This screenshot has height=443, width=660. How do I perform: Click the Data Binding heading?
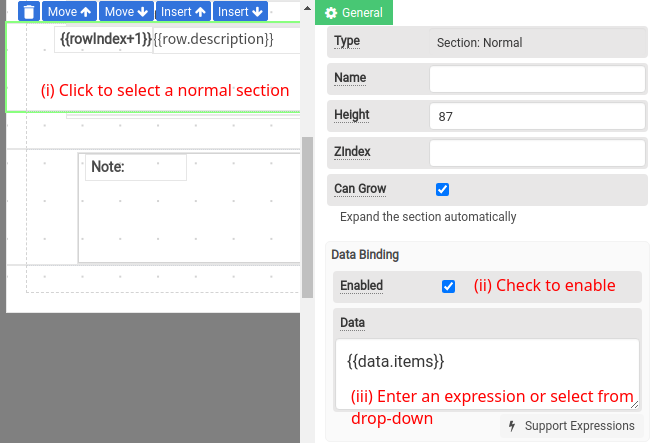click(365, 254)
